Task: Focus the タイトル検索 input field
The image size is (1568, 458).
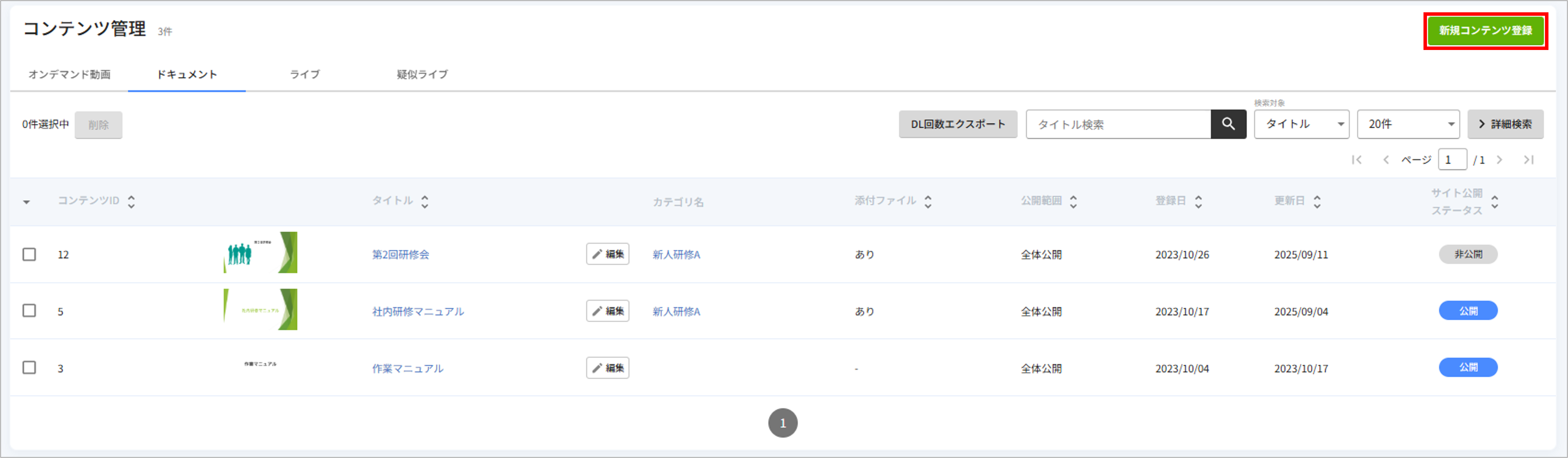Action: (x=1118, y=124)
